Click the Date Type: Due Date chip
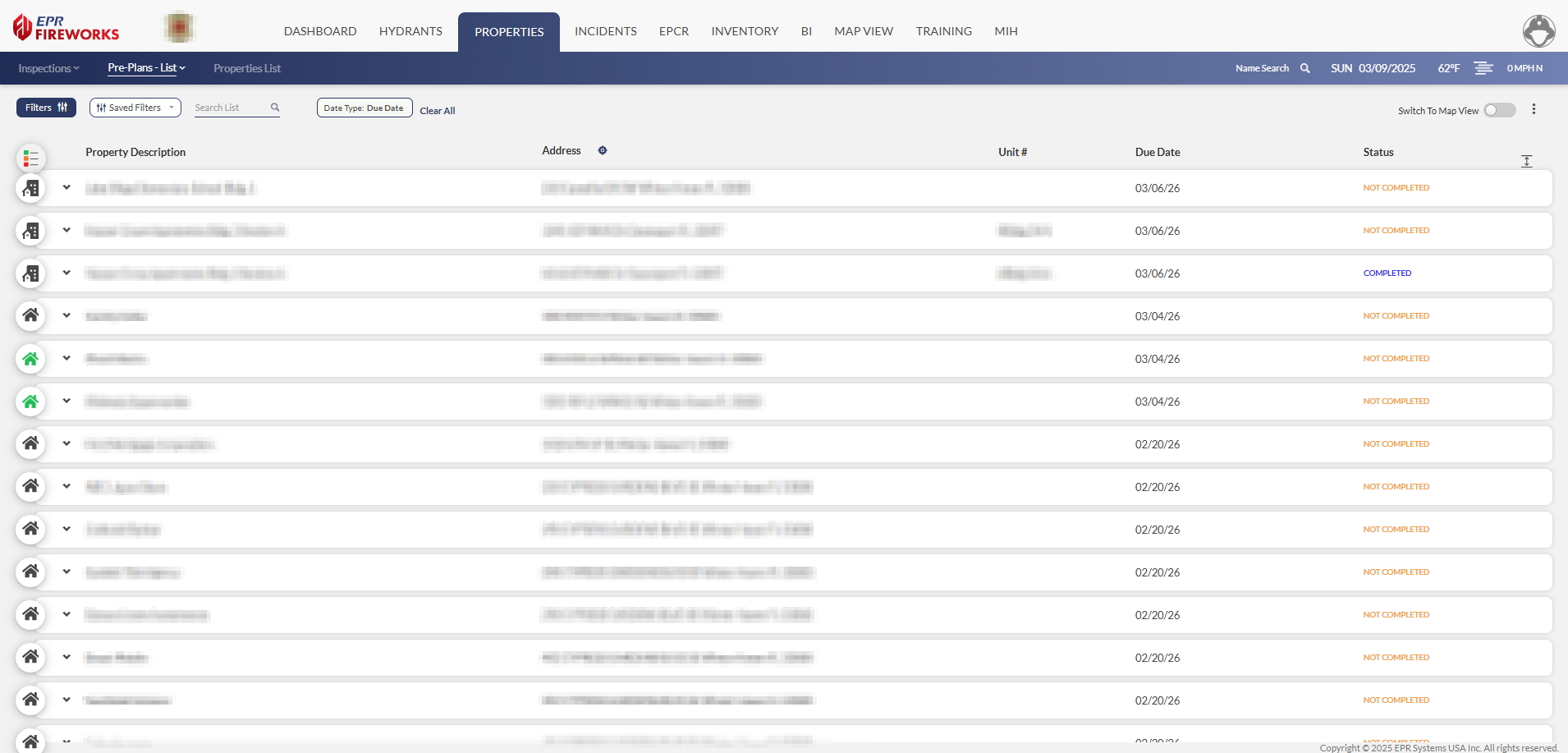Image resolution: width=1568 pixels, height=753 pixels. tap(364, 108)
